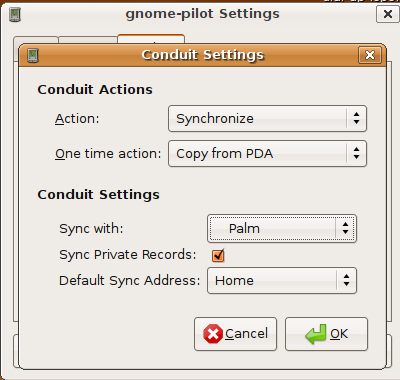Screen dimensions: 400x380
Task: Expand the Sync with Palm dropdown
Action: click(282, 229)
